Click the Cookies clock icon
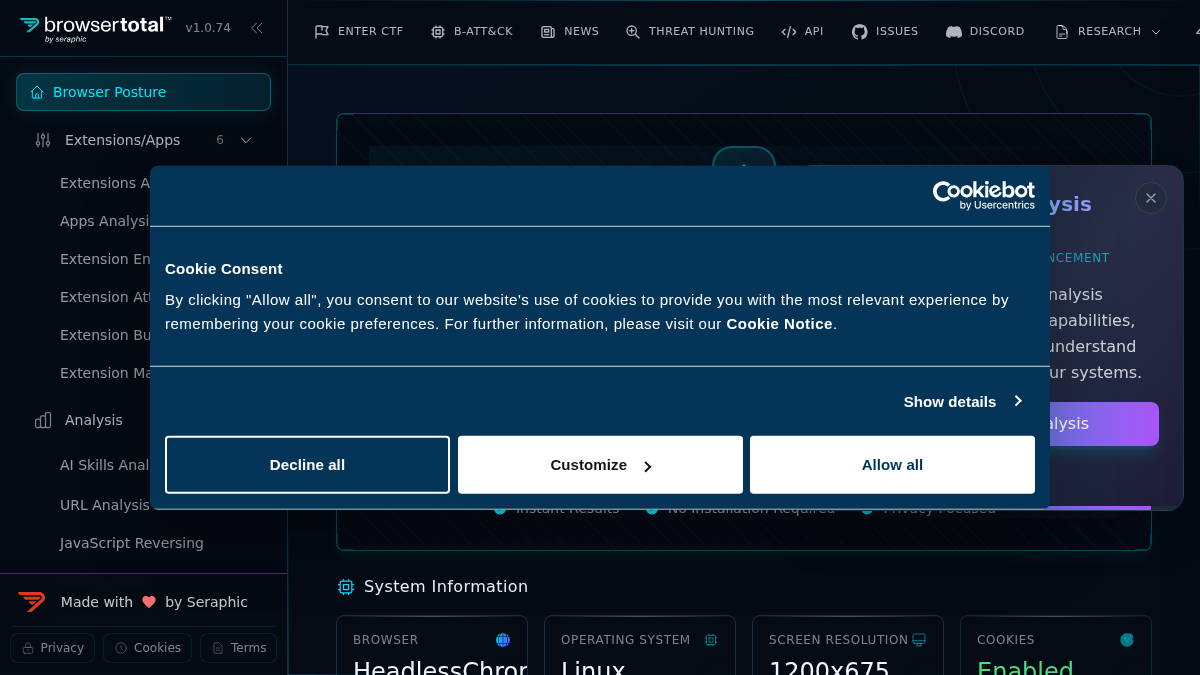The height and width of the screenshot is (675, 1200). pyautogui.click(x=121, y=648)
